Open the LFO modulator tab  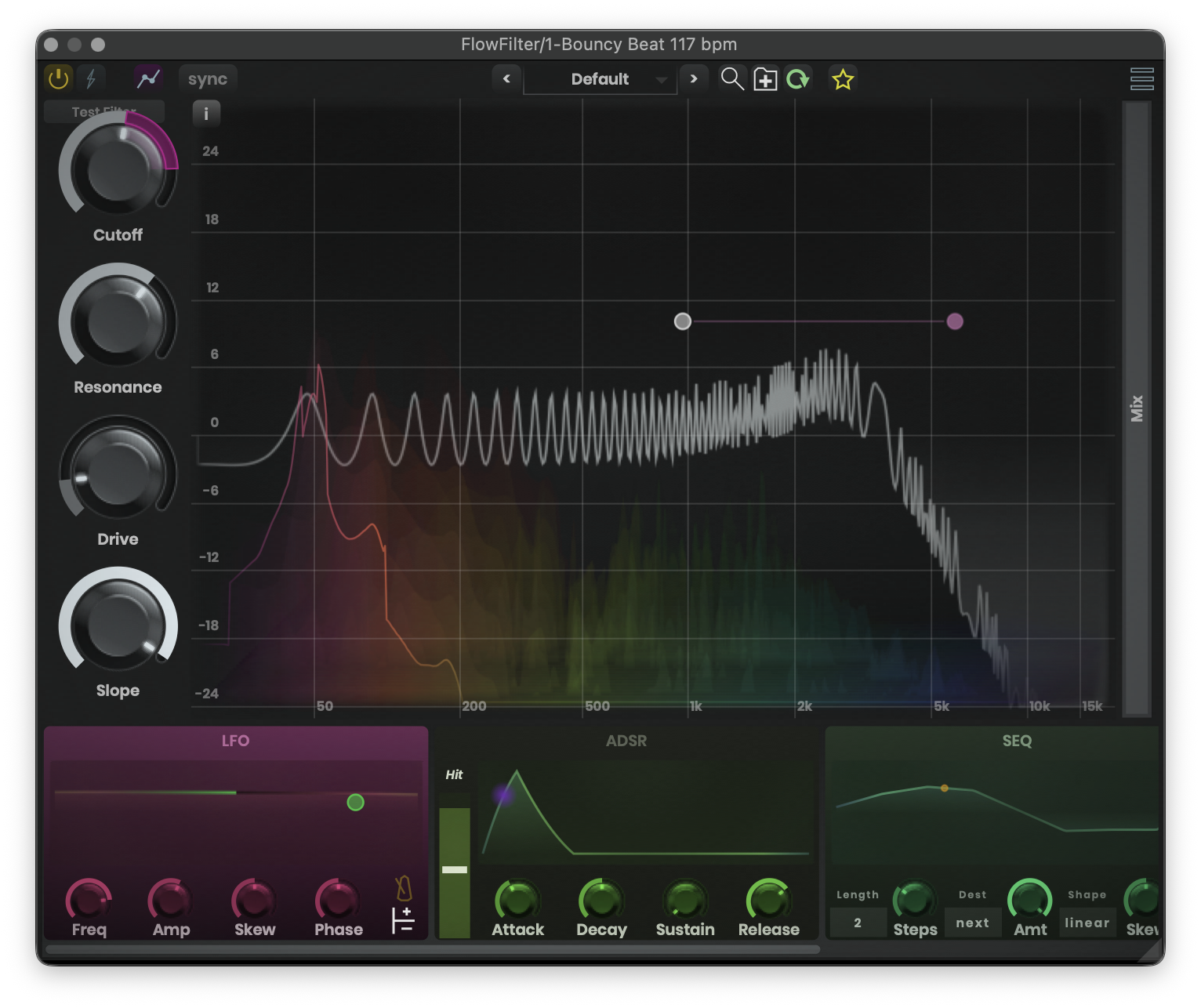[x=235, y=741]
